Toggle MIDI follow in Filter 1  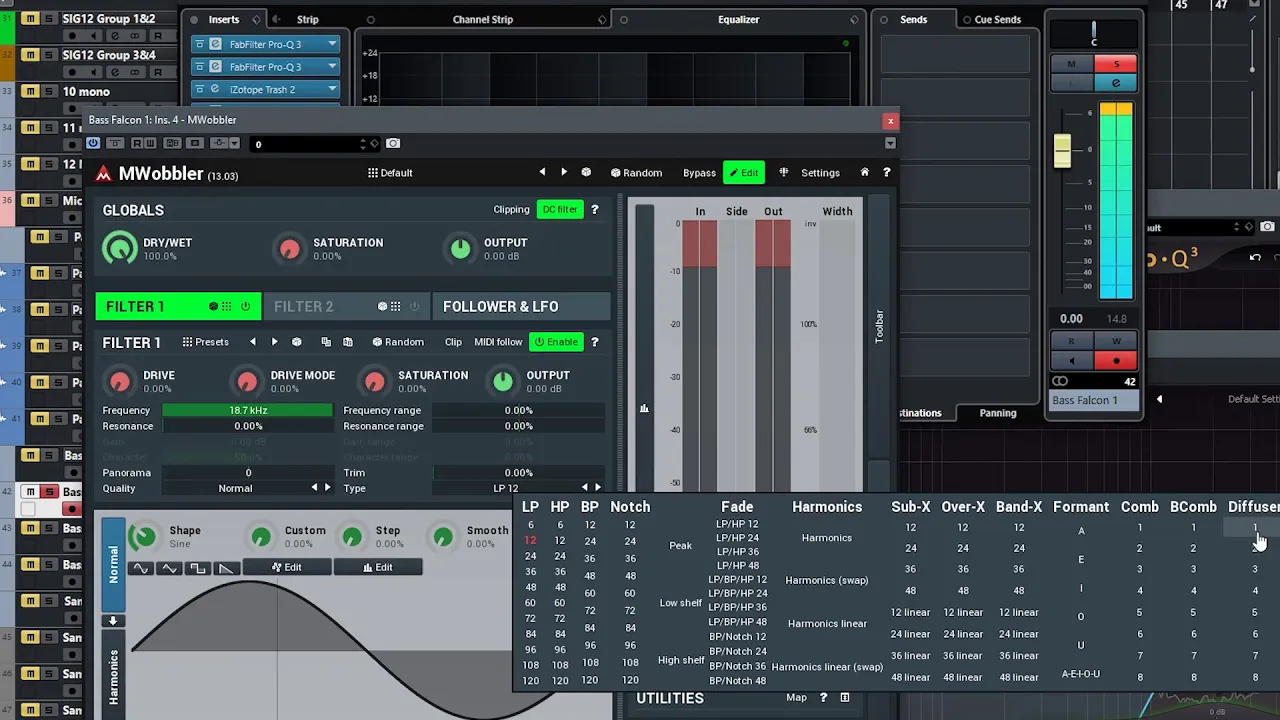[498, 342]
